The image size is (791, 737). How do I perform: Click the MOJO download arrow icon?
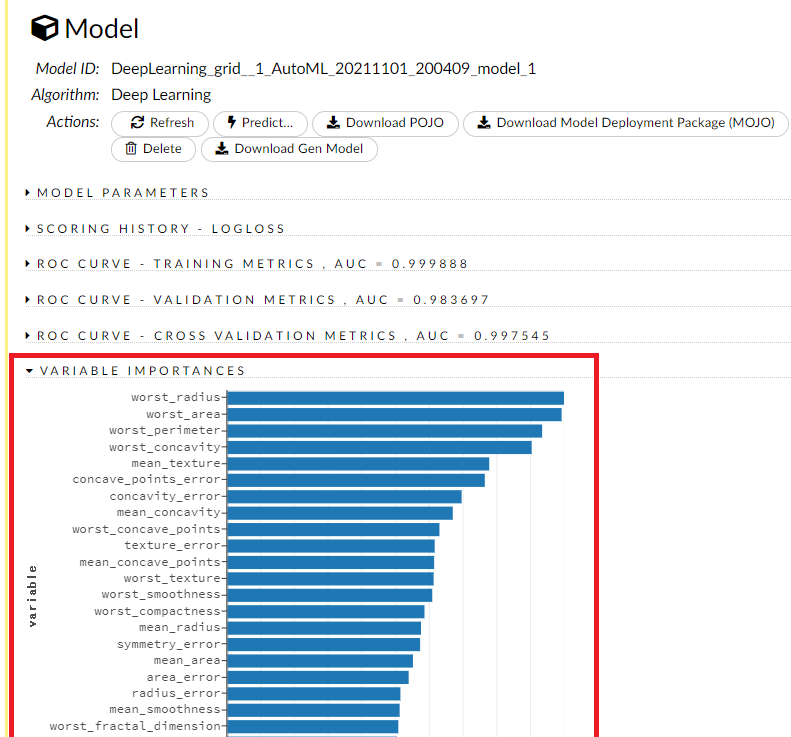[484, 123]
